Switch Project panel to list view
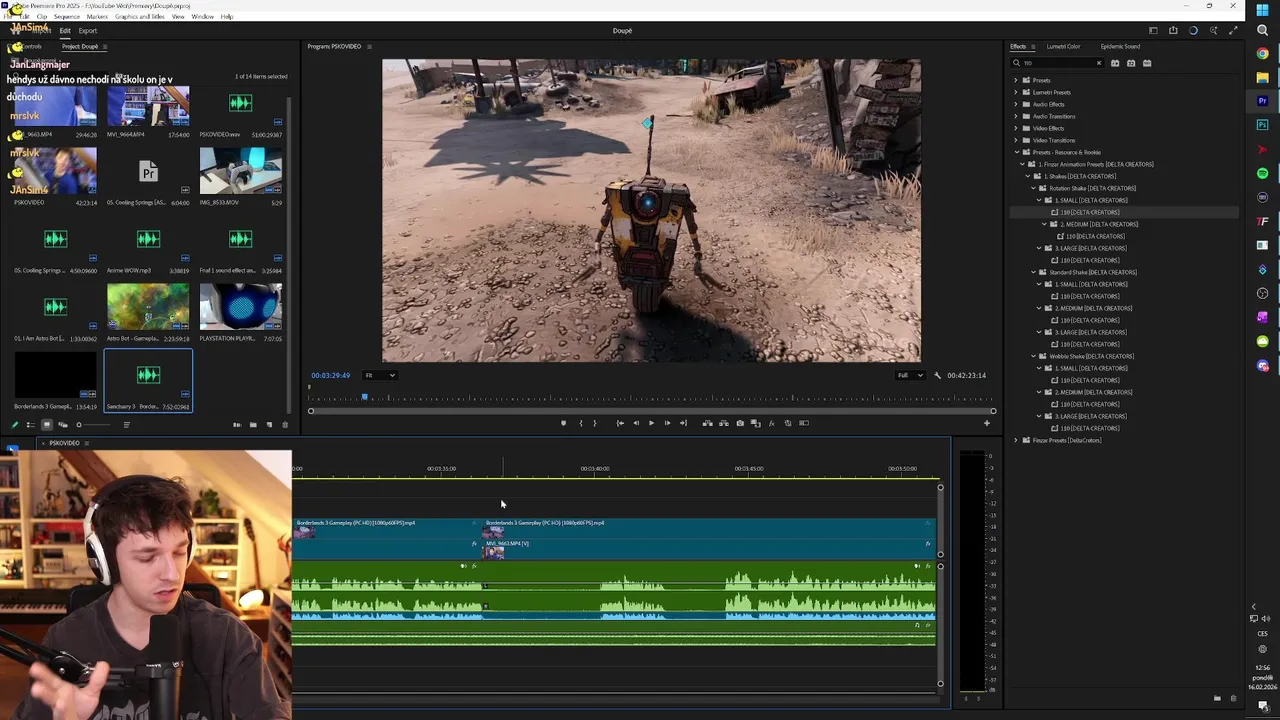This screenshot has height=720, width=1280. coord(30,425)
